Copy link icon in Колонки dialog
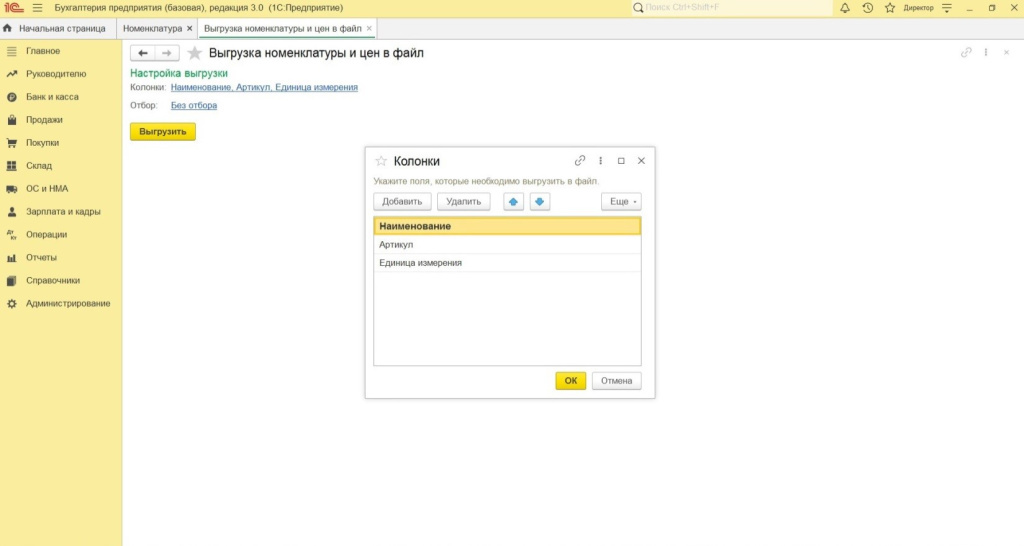Viewport: 1024px width, 546px height. (x=580, y=161)
